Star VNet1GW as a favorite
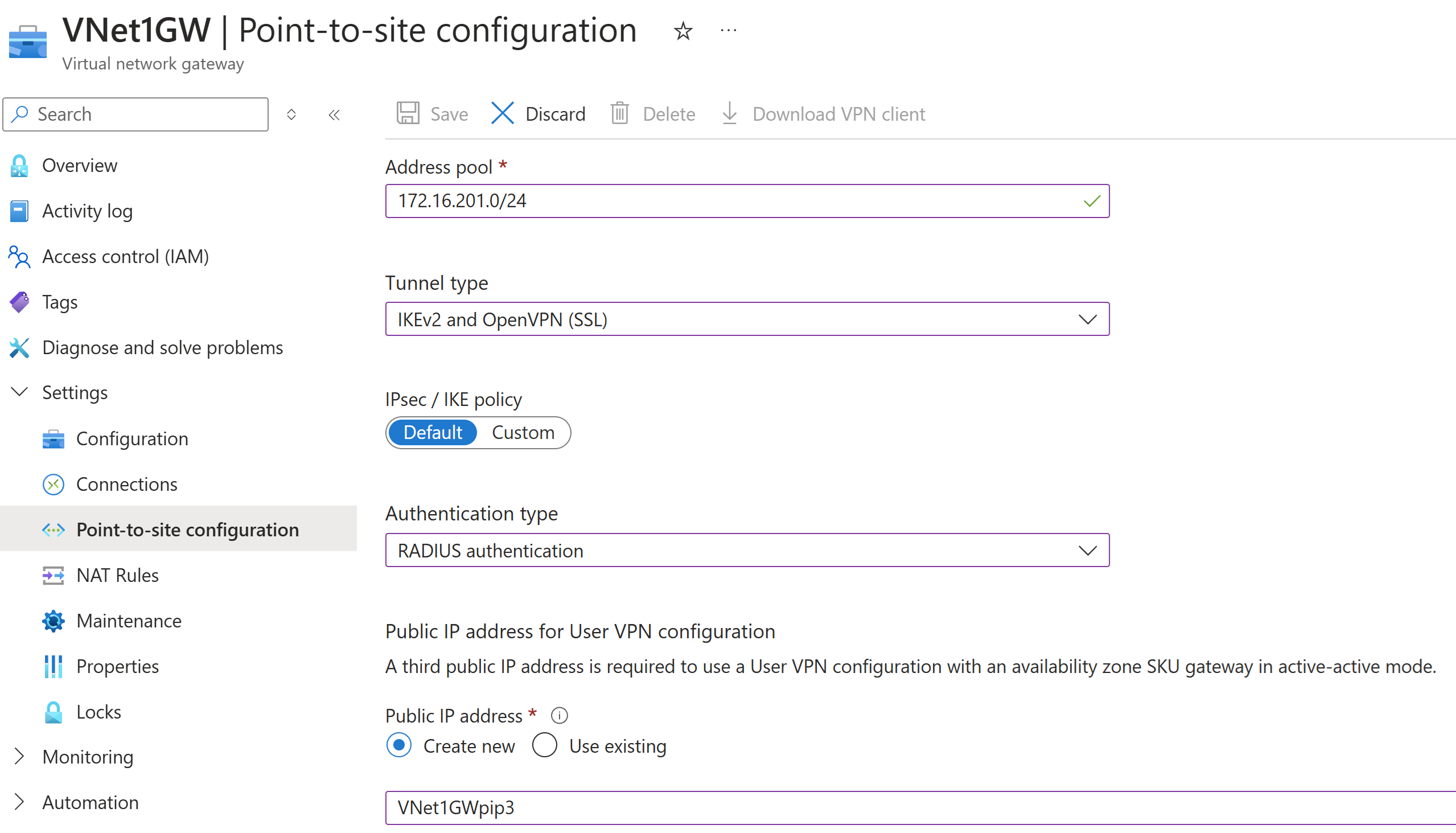The height and width of the screenshot is (833, 1456). [x=682, y=31]
